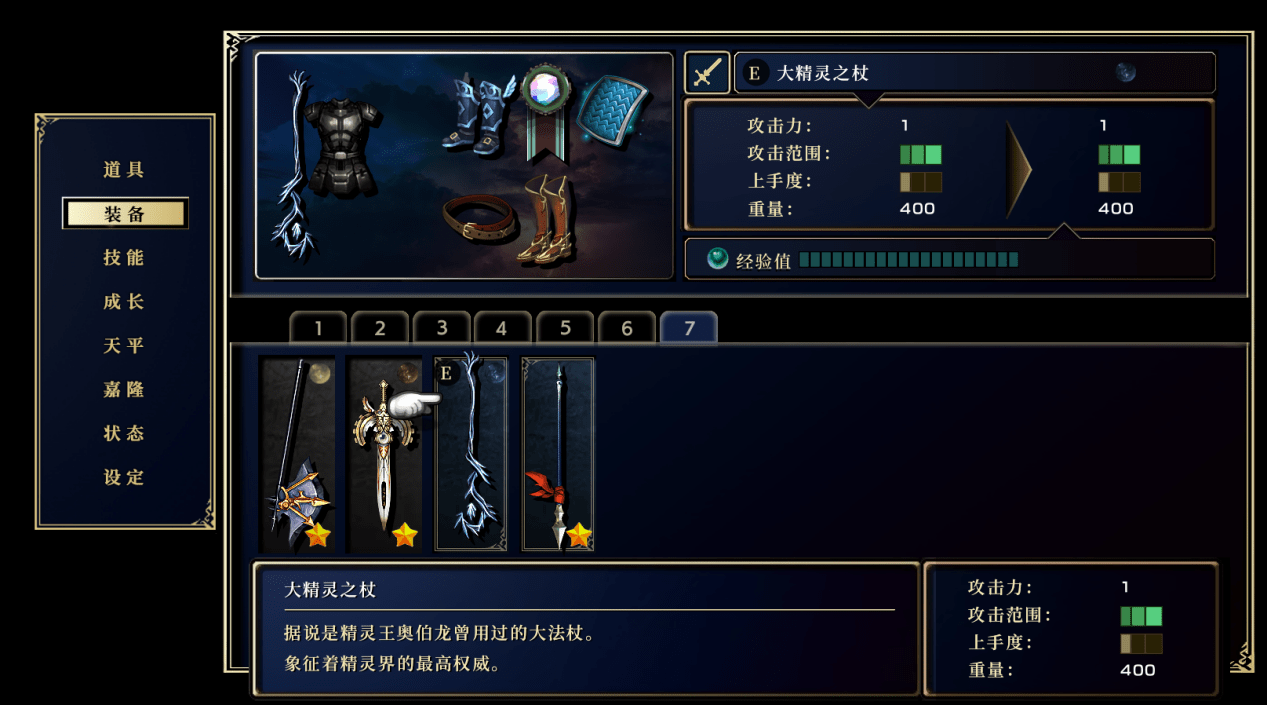1267x705 pixels.
Task: Open the 道具 menu
Action: pyautogui.click(x=124, y=170)
